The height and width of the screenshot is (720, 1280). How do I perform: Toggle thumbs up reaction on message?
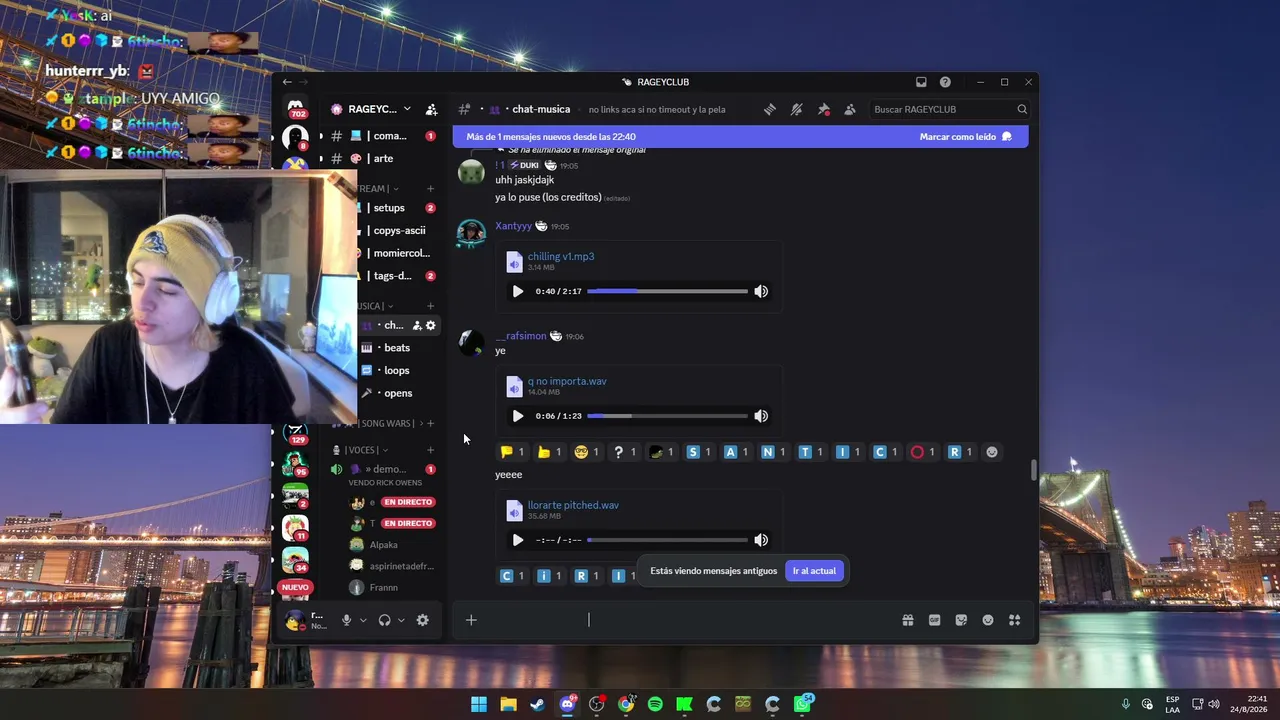(x=550, y=452)
